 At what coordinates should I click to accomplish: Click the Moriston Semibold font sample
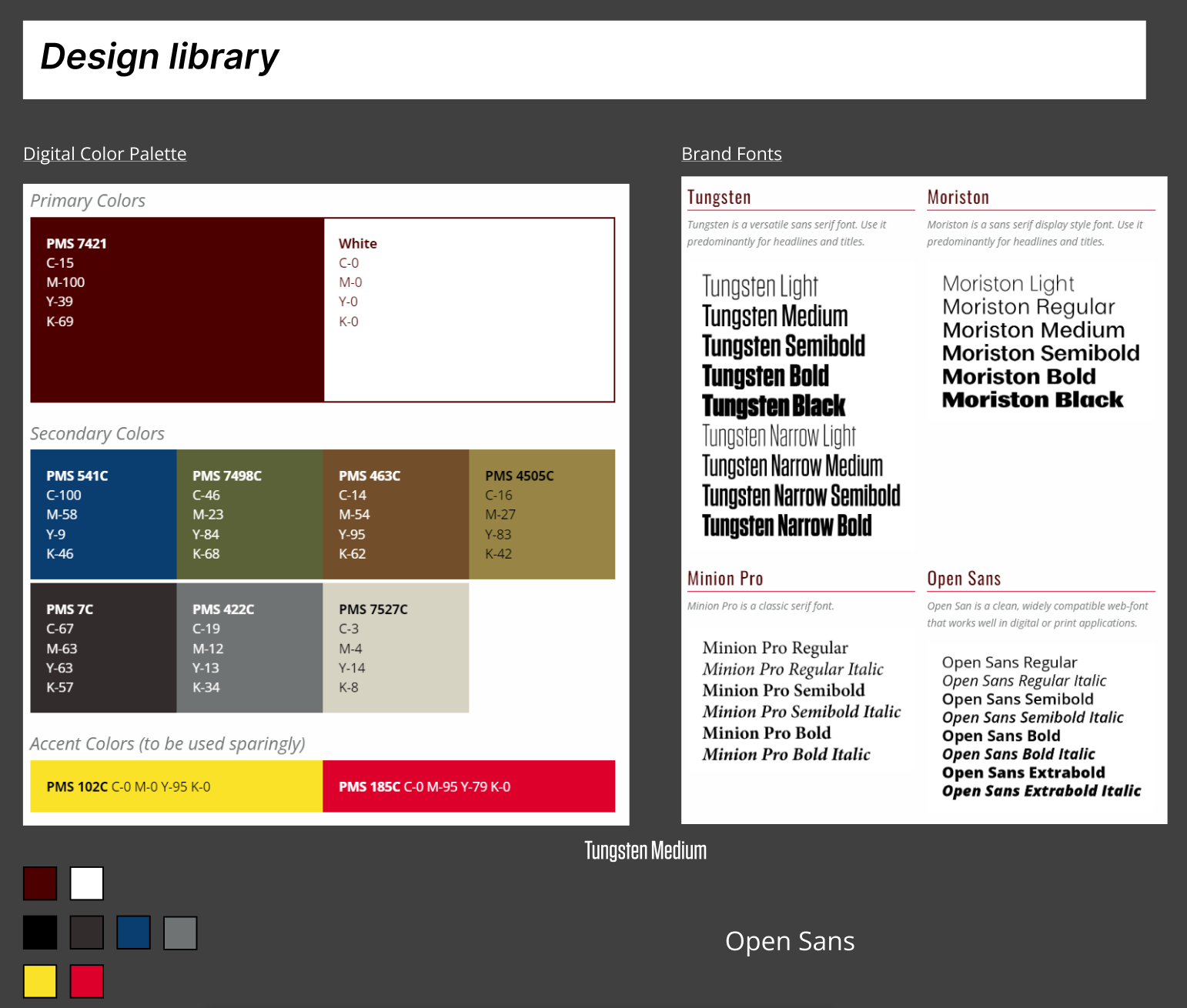tap(1041, 353)
